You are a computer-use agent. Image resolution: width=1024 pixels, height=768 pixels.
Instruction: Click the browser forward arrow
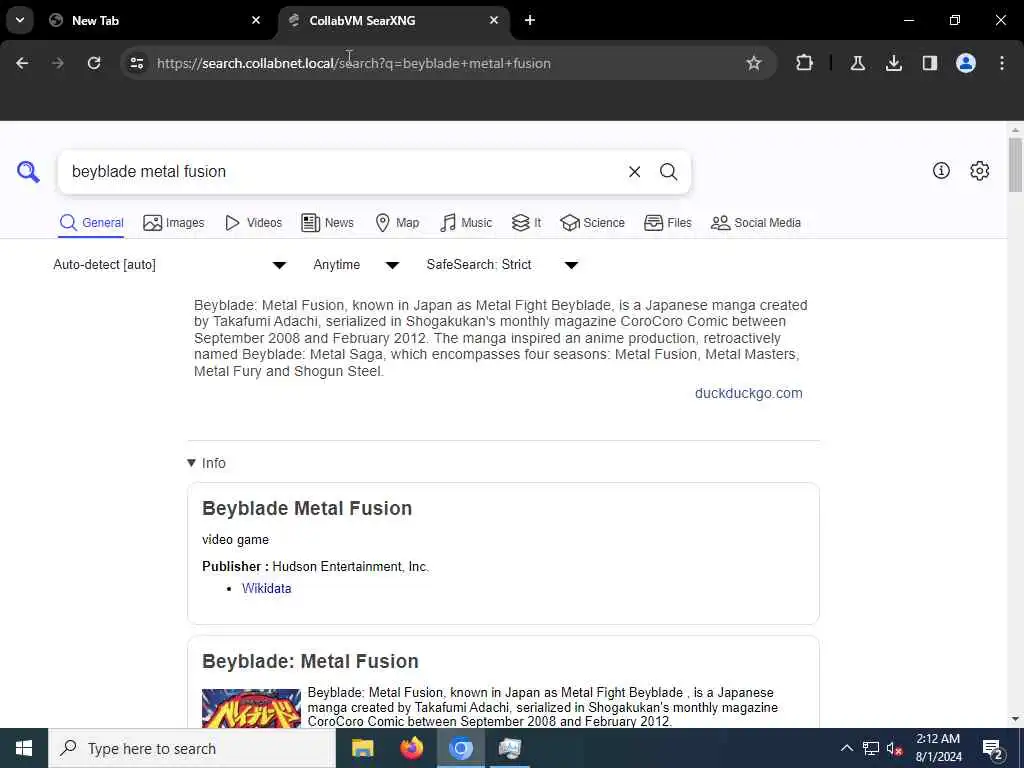tap(58, 63)
